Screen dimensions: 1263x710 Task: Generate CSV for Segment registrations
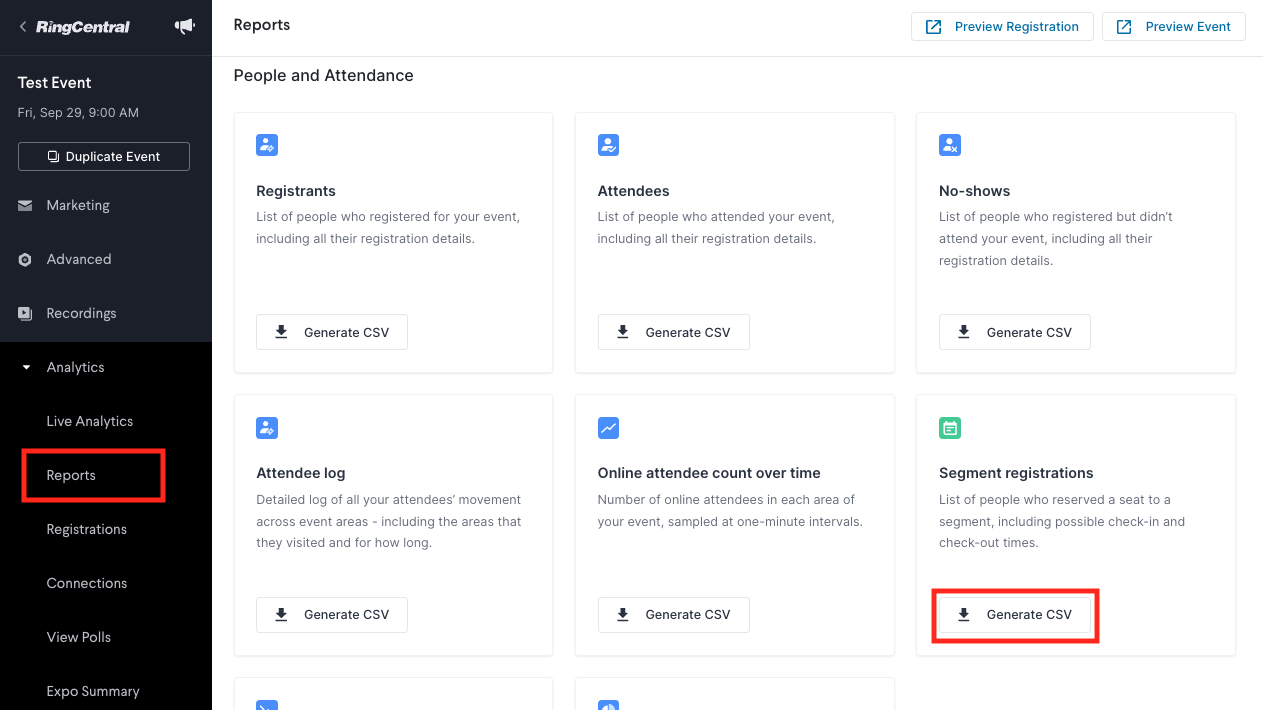pos(1014,615)
